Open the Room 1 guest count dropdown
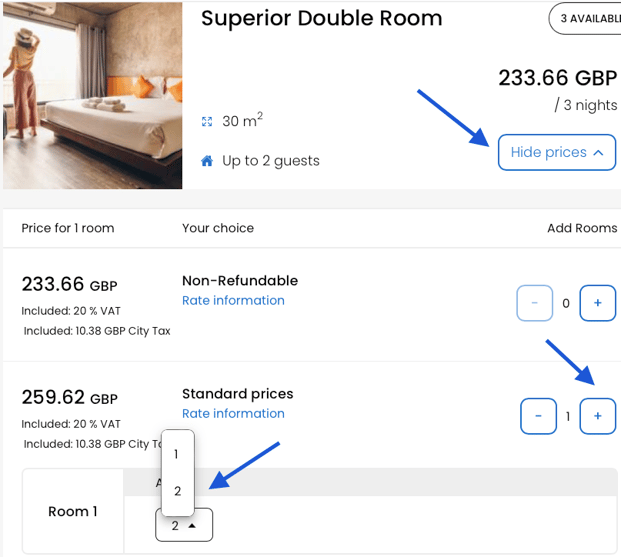The image size is (621, 557). (x=184, y=526)
